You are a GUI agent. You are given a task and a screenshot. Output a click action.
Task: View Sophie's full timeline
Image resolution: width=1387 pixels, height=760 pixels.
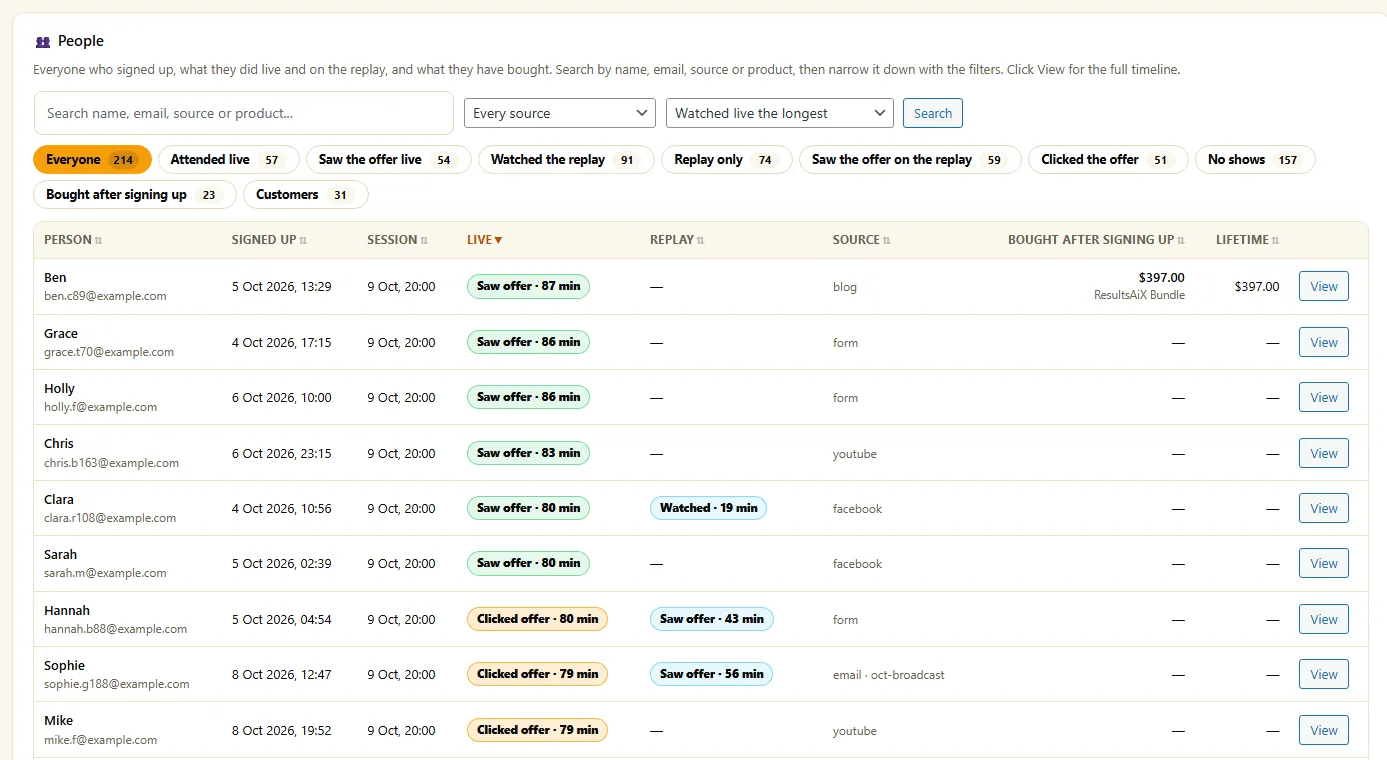[1324, 674]
